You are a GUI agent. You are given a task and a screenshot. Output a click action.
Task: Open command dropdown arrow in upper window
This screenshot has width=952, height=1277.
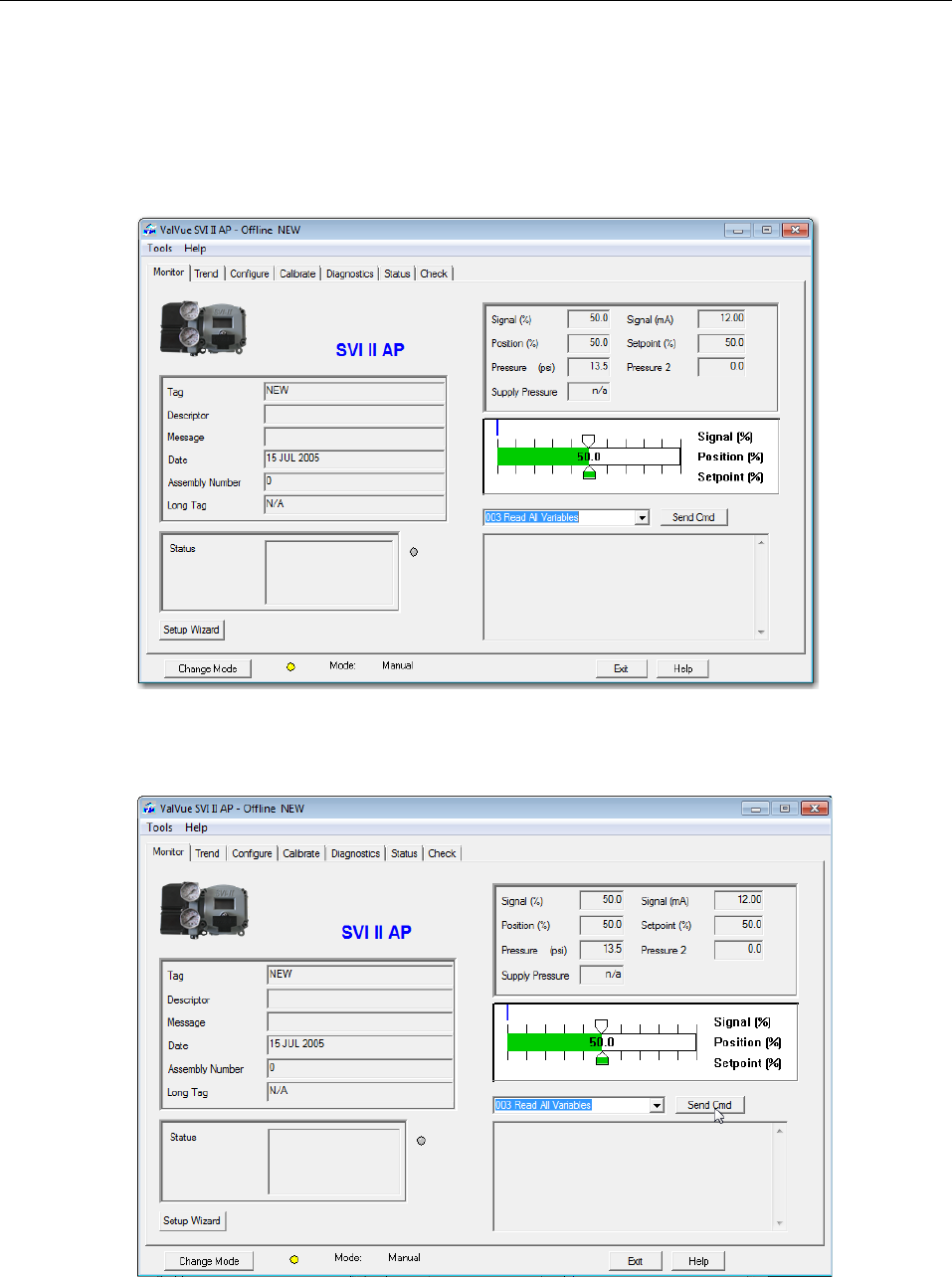coord(642,517)
